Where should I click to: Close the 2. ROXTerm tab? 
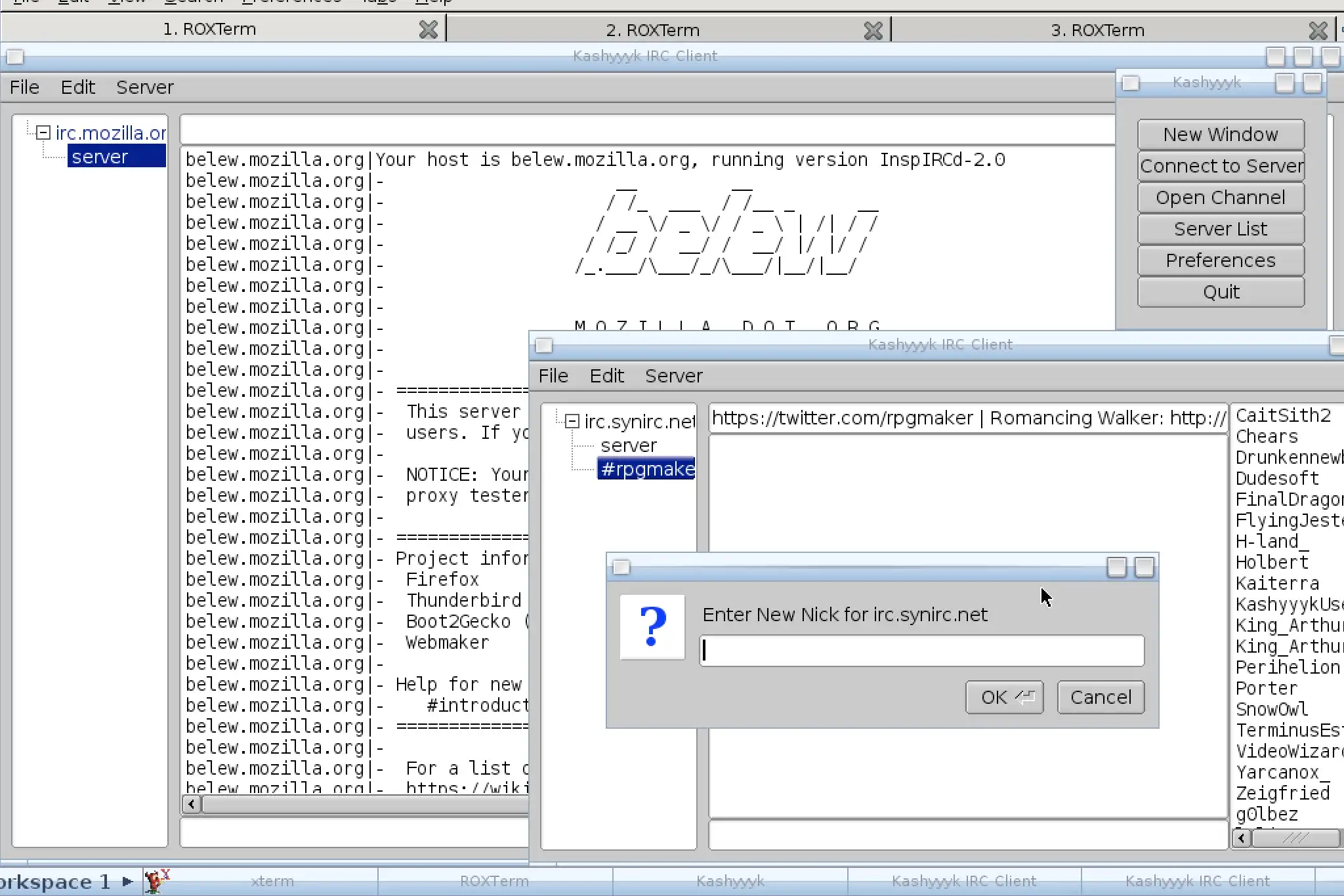(873, 30)
